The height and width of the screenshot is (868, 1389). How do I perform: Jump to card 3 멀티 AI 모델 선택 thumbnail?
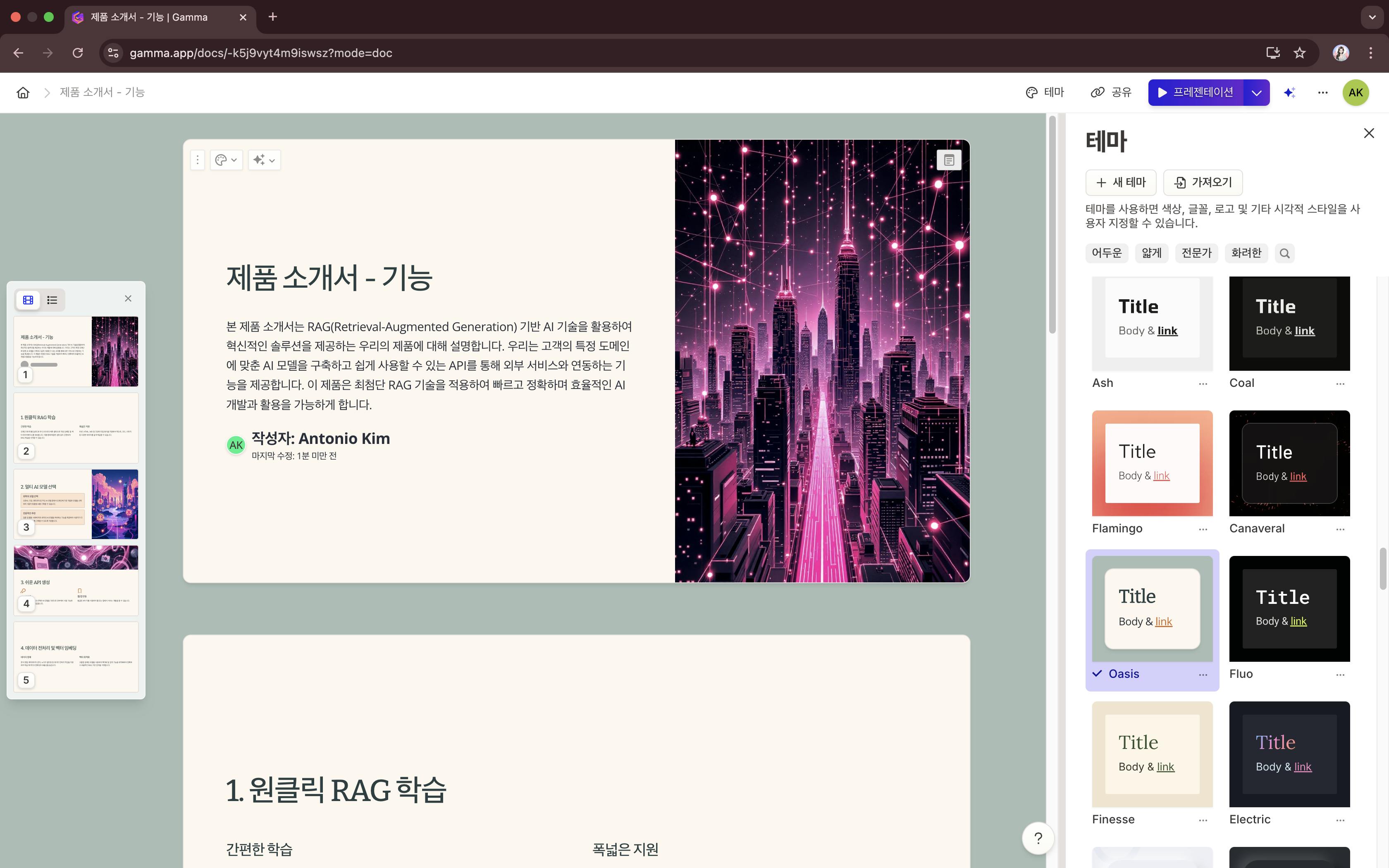click(x=76, y=504)
